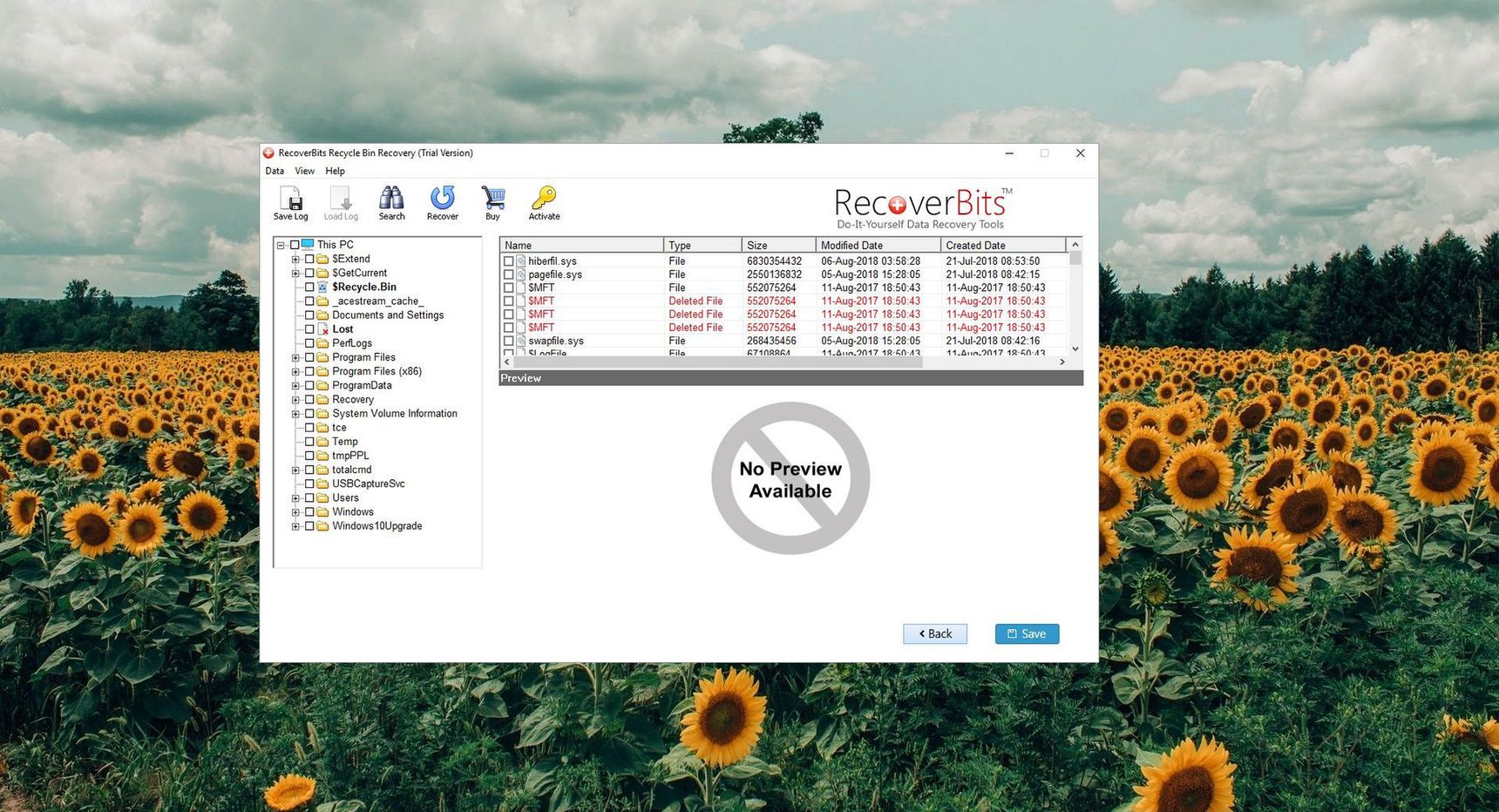Click the file list horizontal scrollbar thumb
The width and height of the screenshot is (1499, 812).
(x=718, y=362)
